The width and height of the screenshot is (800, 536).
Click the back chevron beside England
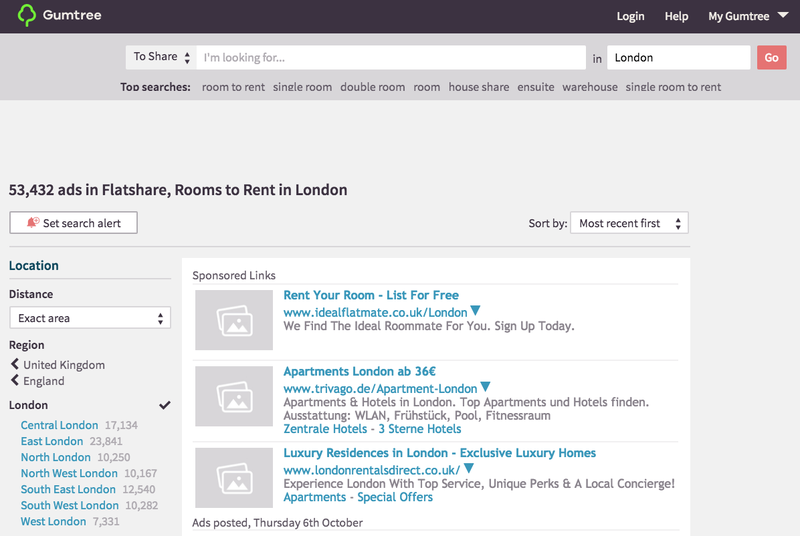[15, 380]
